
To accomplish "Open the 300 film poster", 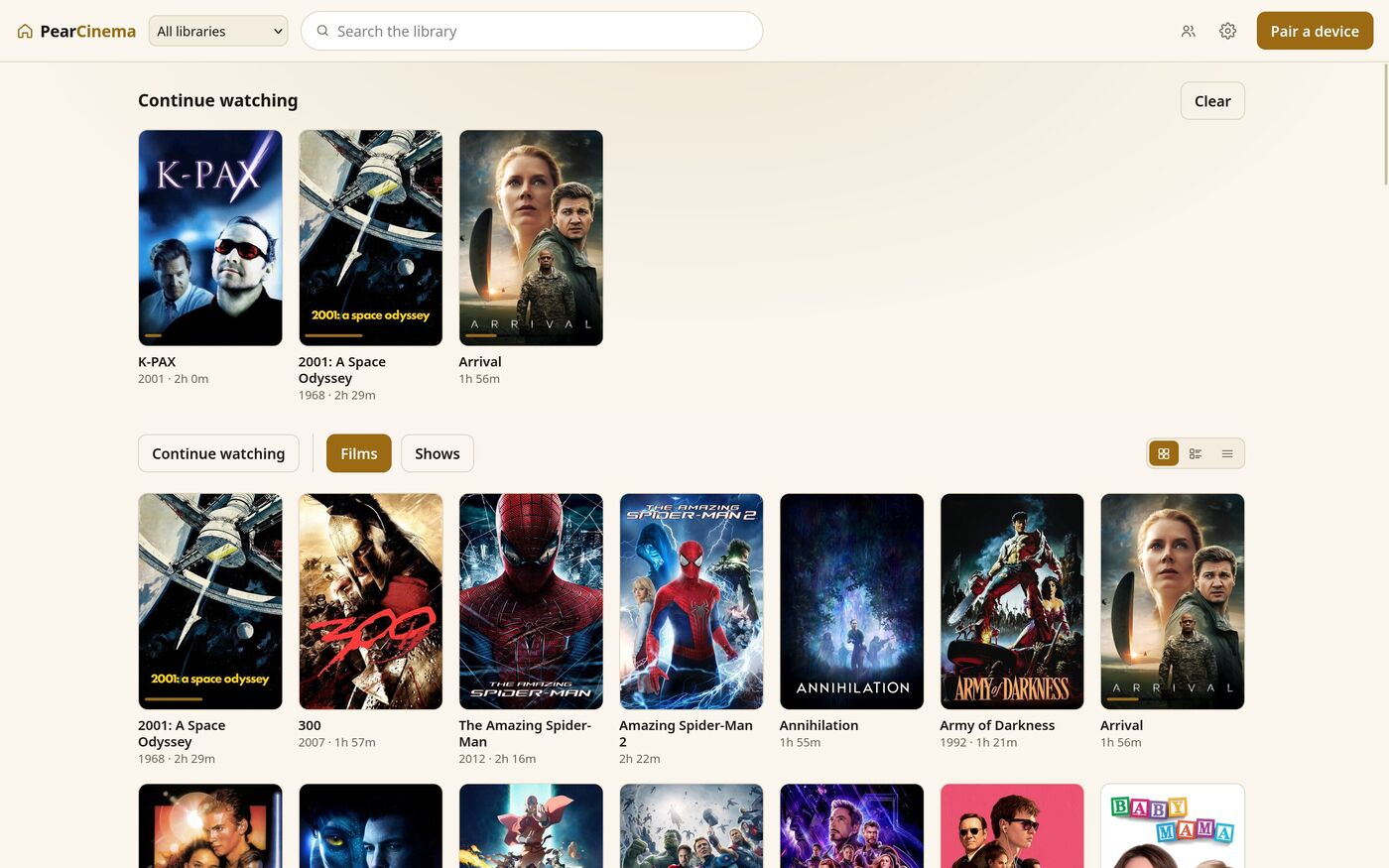I will [x=371, y=601].
